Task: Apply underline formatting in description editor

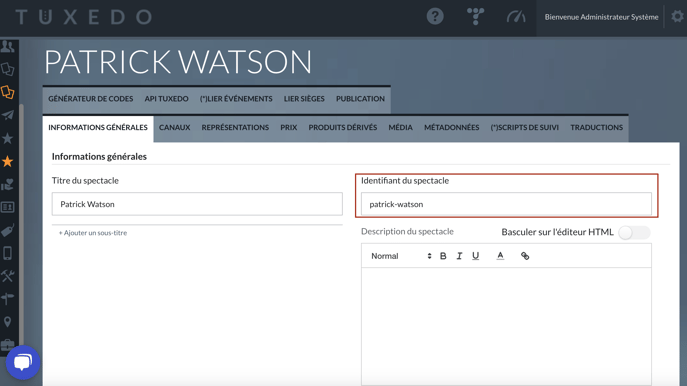Action: [475, 256]
